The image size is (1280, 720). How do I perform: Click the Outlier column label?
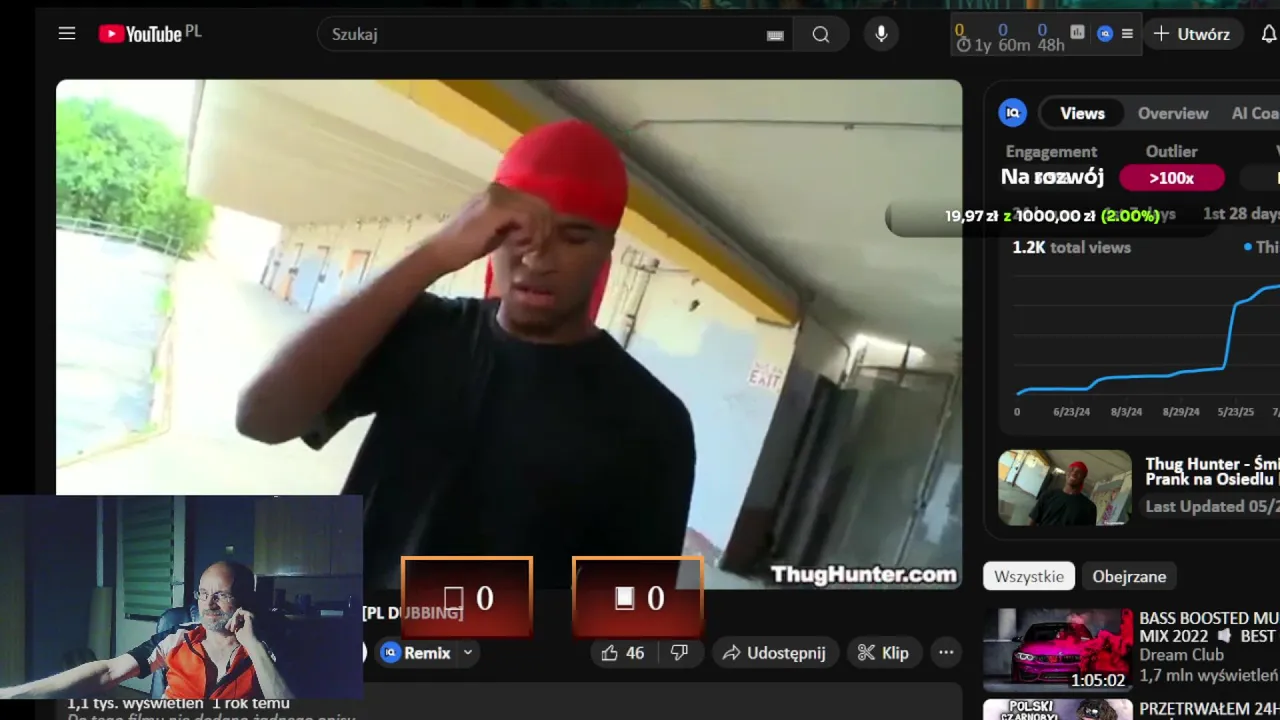tap(1171, 151)
